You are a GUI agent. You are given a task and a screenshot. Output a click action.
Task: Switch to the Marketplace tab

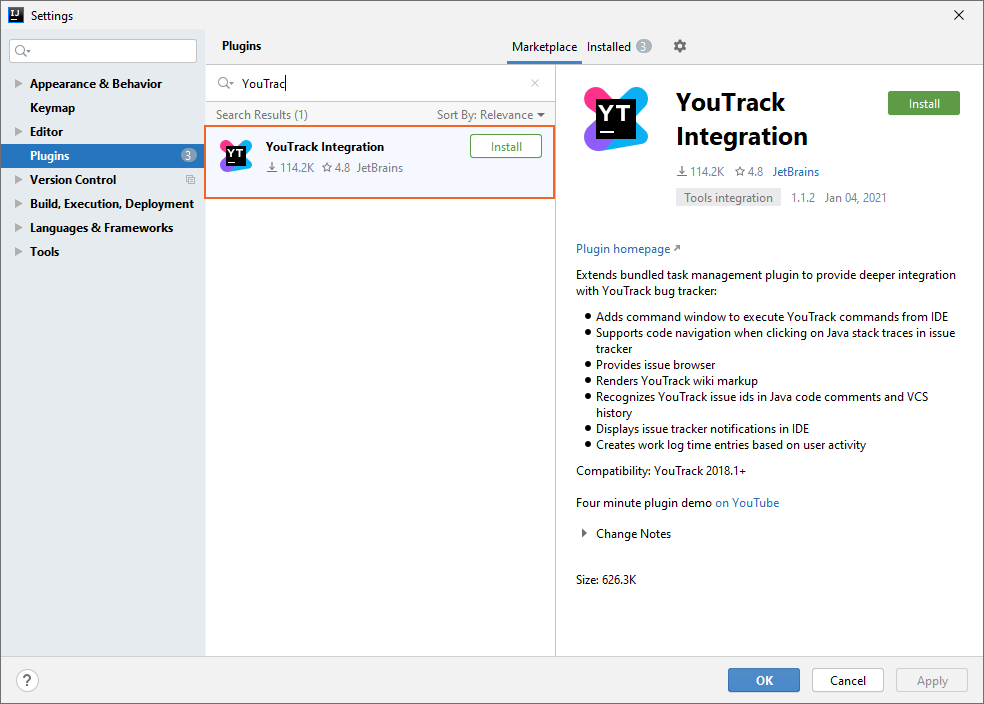(x=544, y=46)
